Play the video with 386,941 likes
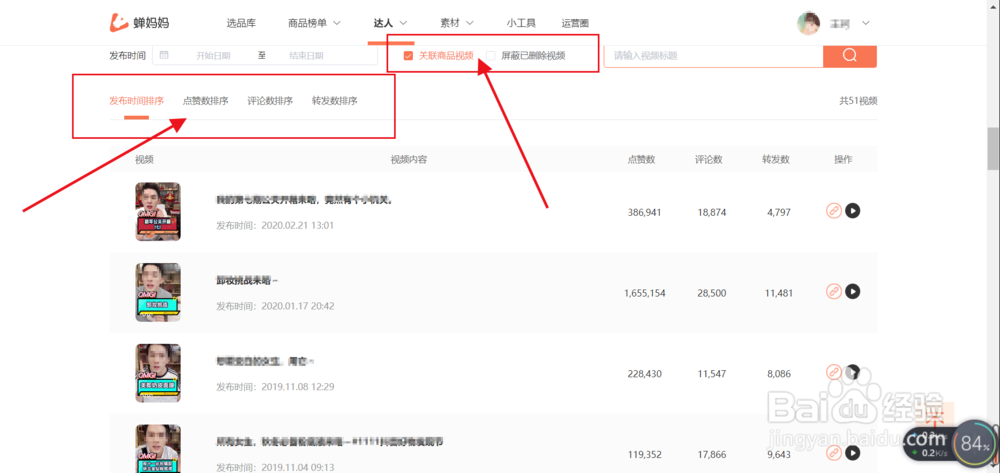 click(853, 211)
